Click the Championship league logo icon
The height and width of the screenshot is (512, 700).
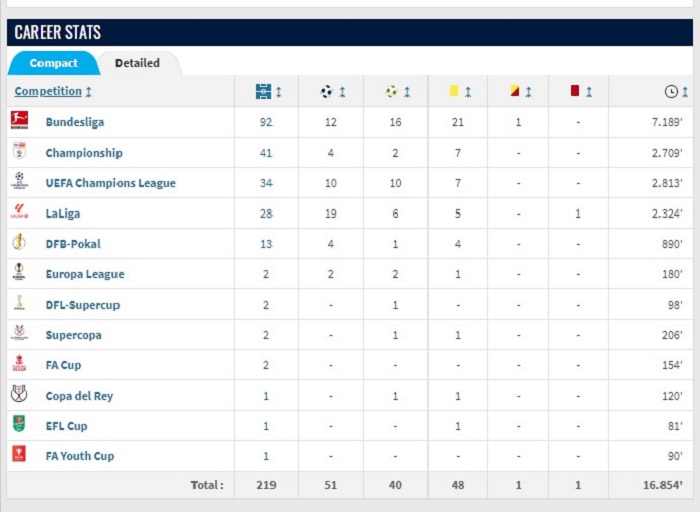pos(19,151)
